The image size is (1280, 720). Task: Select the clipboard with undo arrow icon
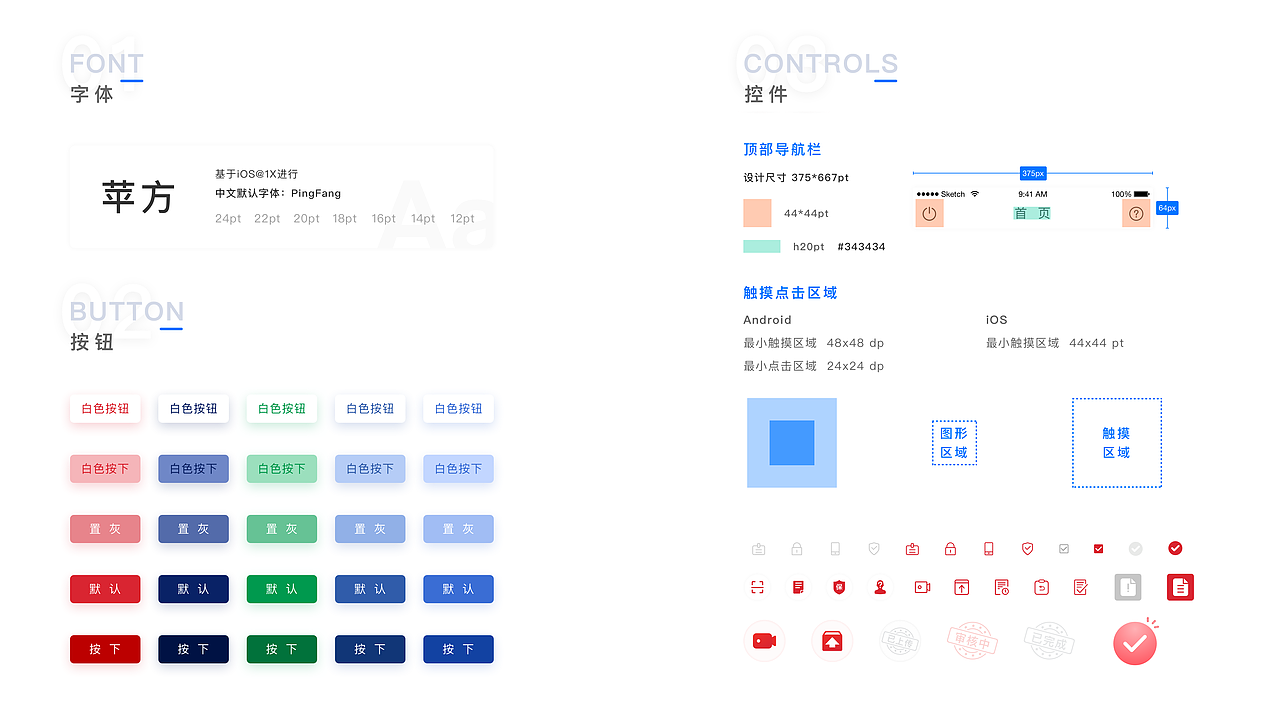click(1040, 587)
